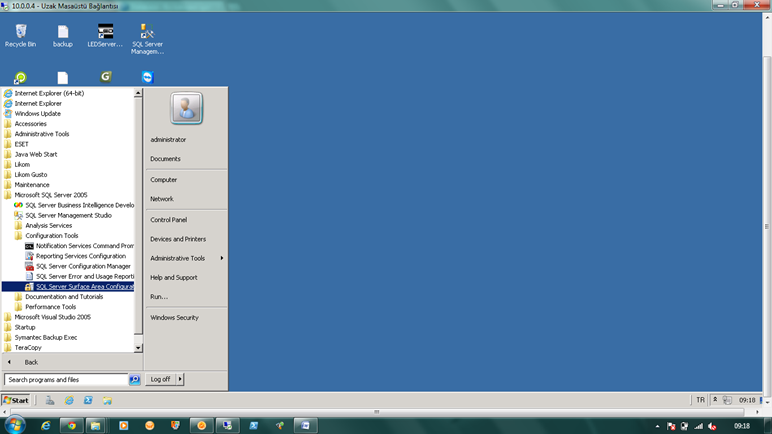Click the search magnifier button

tap(134, 380)
